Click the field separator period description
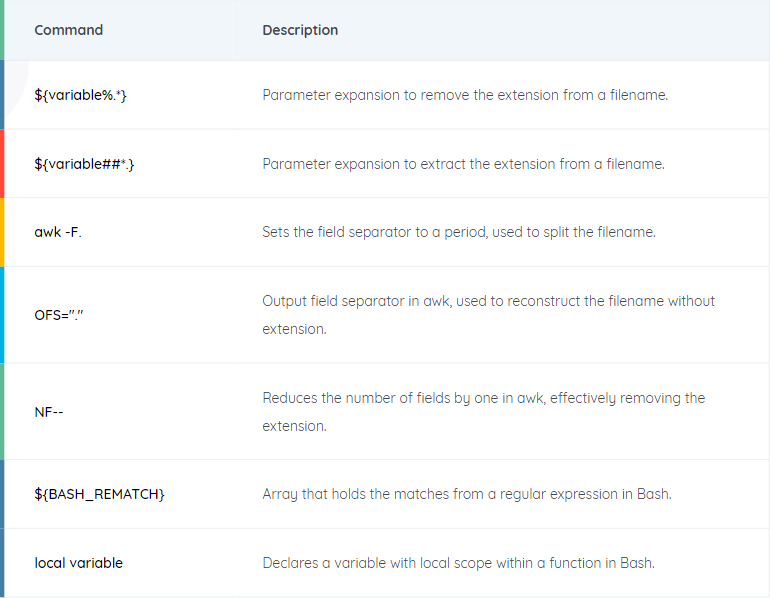The width and height of the screenshot is (770, 598). pyautogui.click(x=459, y=232)
